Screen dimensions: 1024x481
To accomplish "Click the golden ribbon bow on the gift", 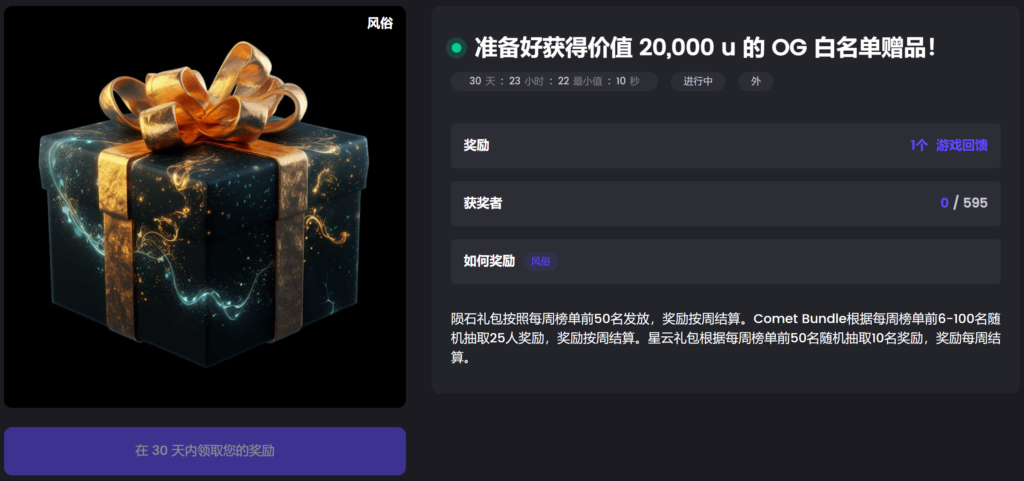I will pos(206,90).
